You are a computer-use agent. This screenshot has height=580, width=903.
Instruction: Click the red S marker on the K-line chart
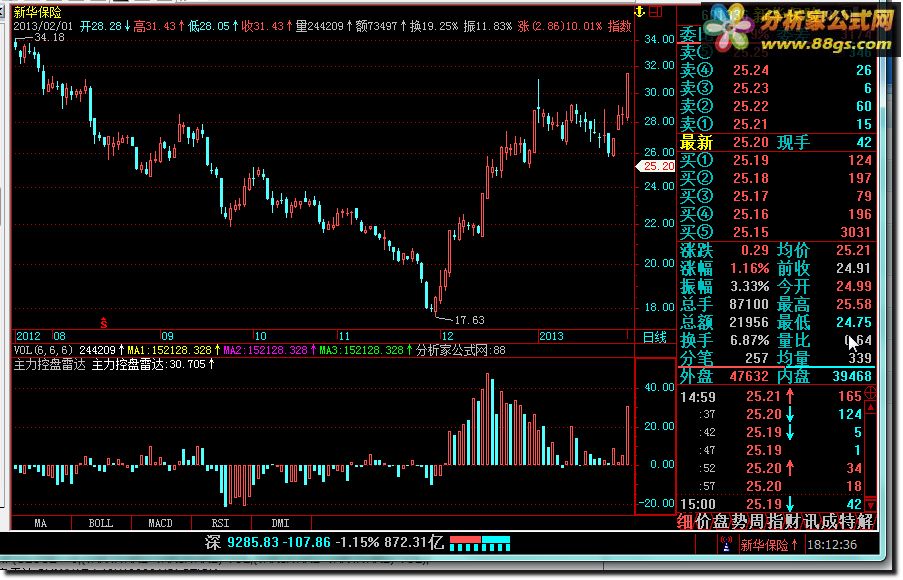click(x=104, y=323)
